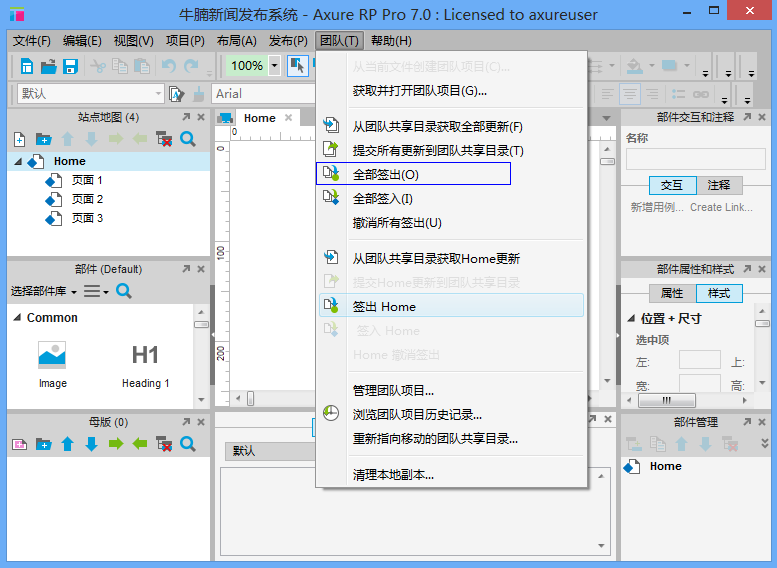Collapse the Home tree node
Viewport: 777px width, 568px height.
coord(18,162)
